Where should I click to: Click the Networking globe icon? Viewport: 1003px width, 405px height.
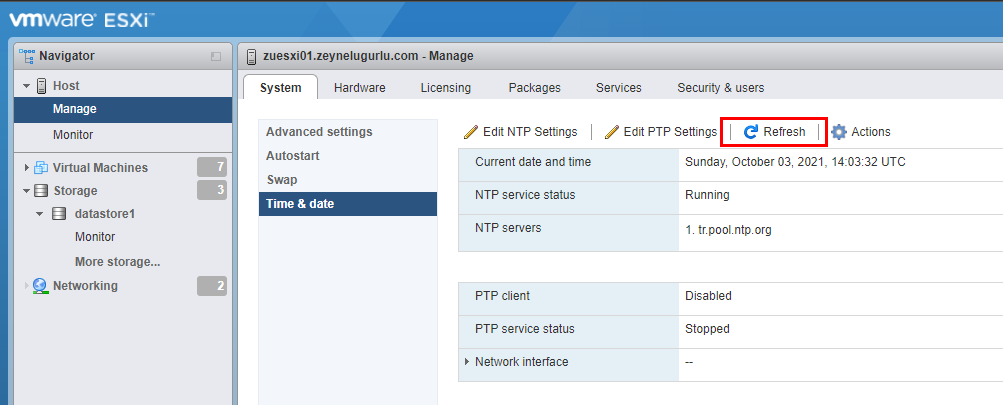pyautogui.click(x=40, y=286)
